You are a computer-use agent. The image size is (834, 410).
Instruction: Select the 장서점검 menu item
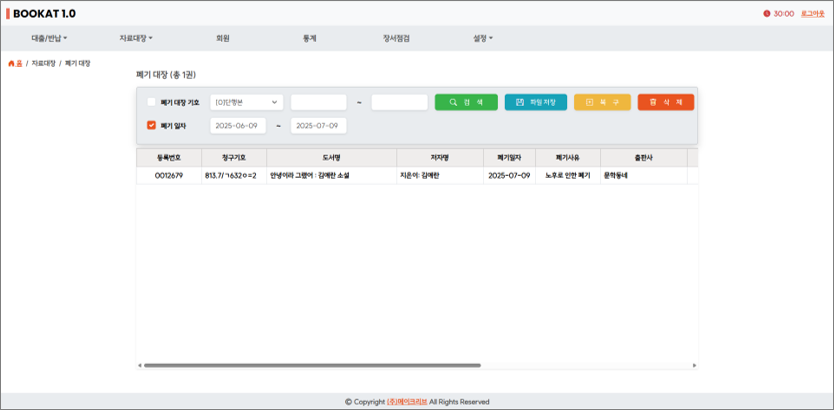(x=396, y=38)
